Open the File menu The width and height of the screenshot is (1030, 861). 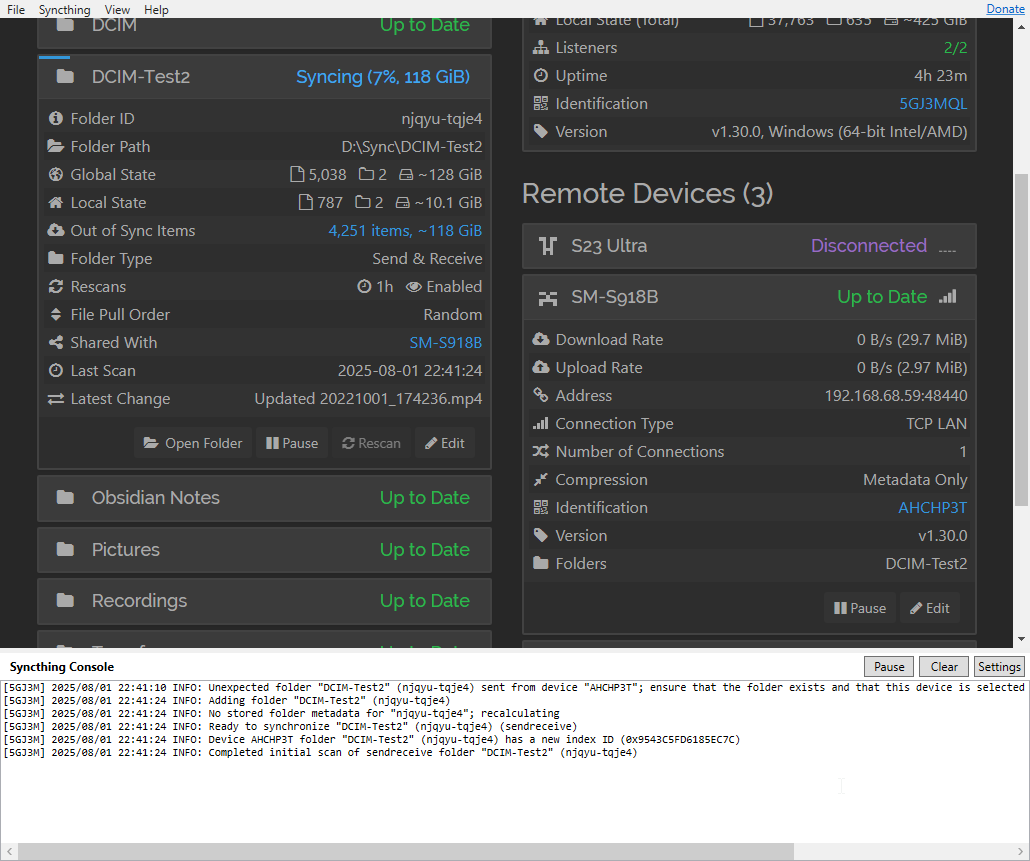pos(16,9)
